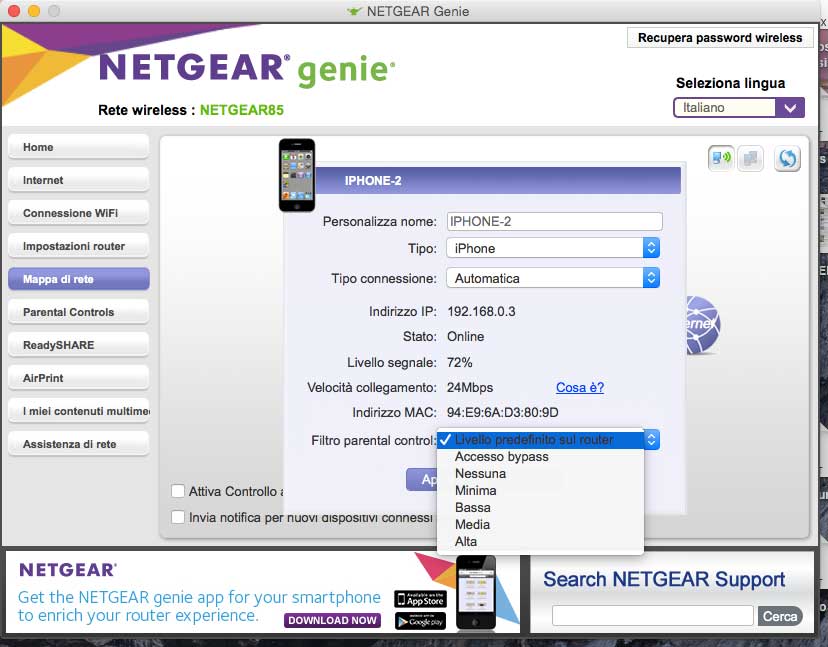This screenshot has height=647, width=828.
Task: Check Invia notifica per nuovi dispositivi
Action: click(x=178, y=517)
